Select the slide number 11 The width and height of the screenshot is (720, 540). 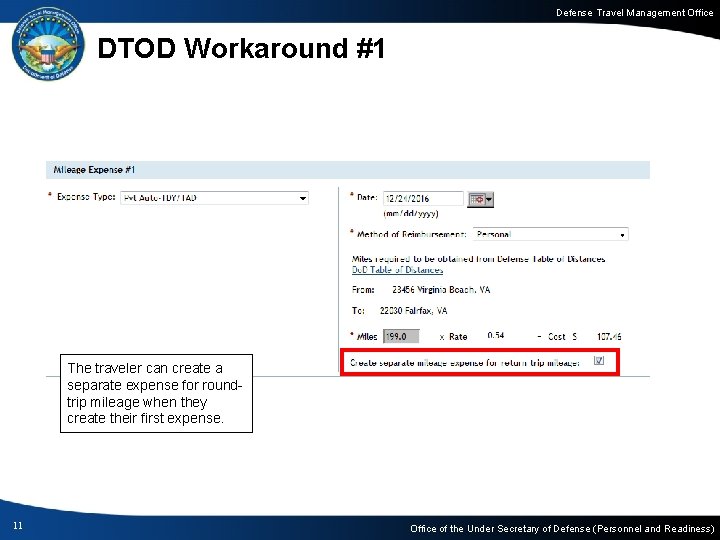pyautogui.click(x=18, y=526)
